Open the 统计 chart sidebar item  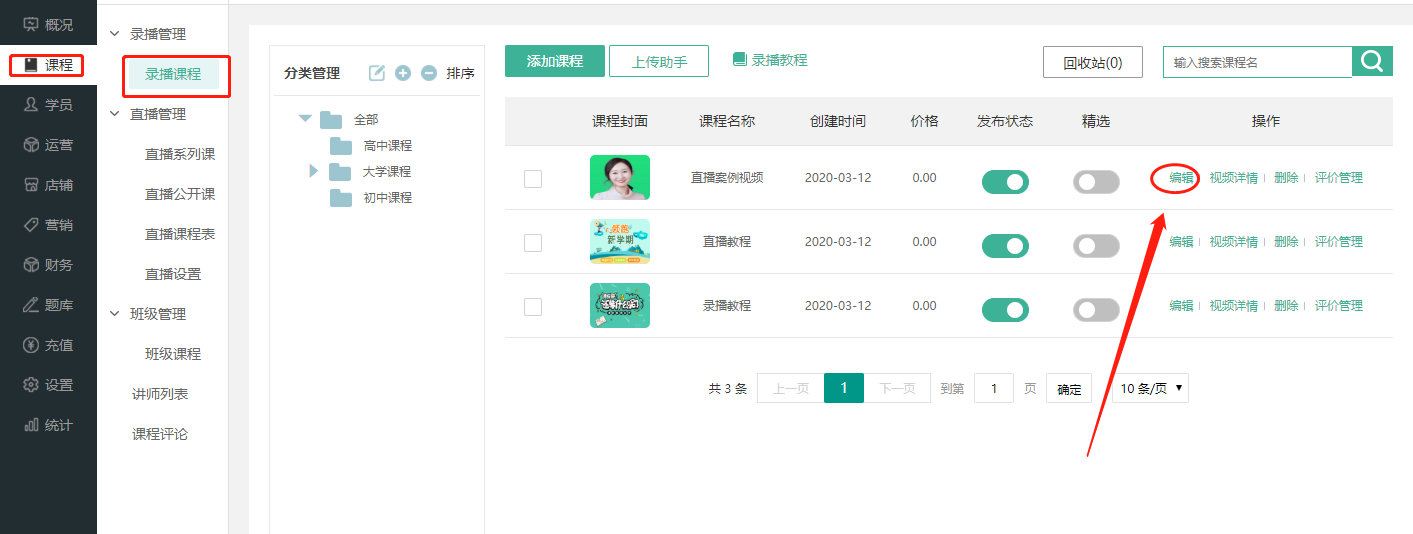[48, 425]
